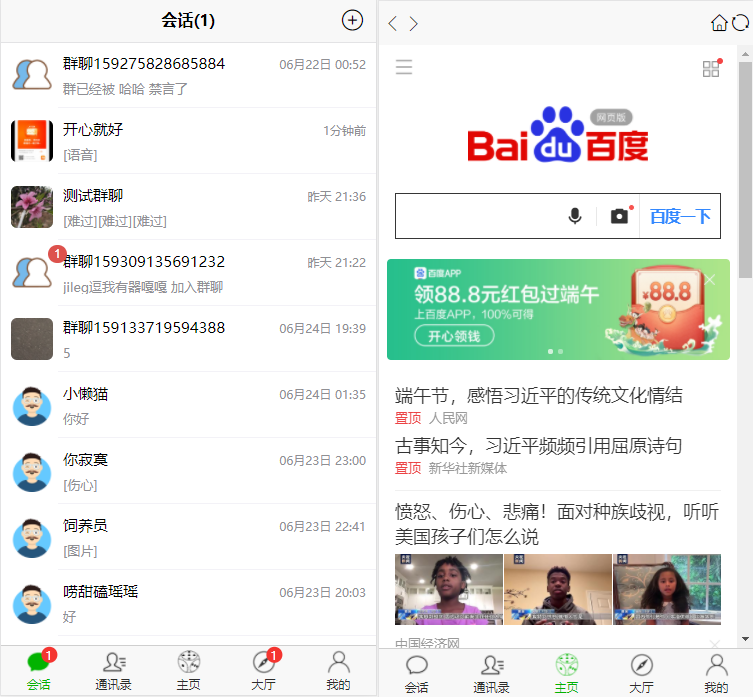Switch to 大厅 tab in right panel
Viewport: 756px width, 697px height.
coord(642,673)
